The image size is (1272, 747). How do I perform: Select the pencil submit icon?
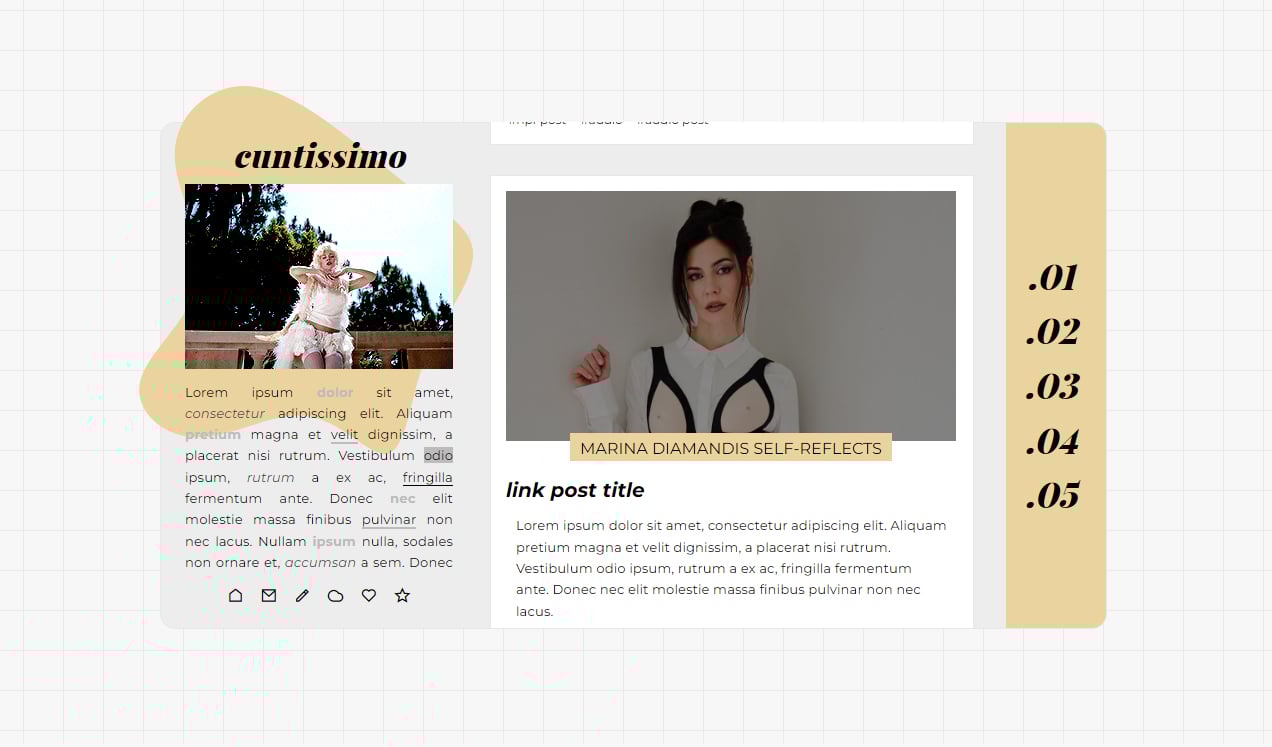pyautogui.click(x=302, y=595)
